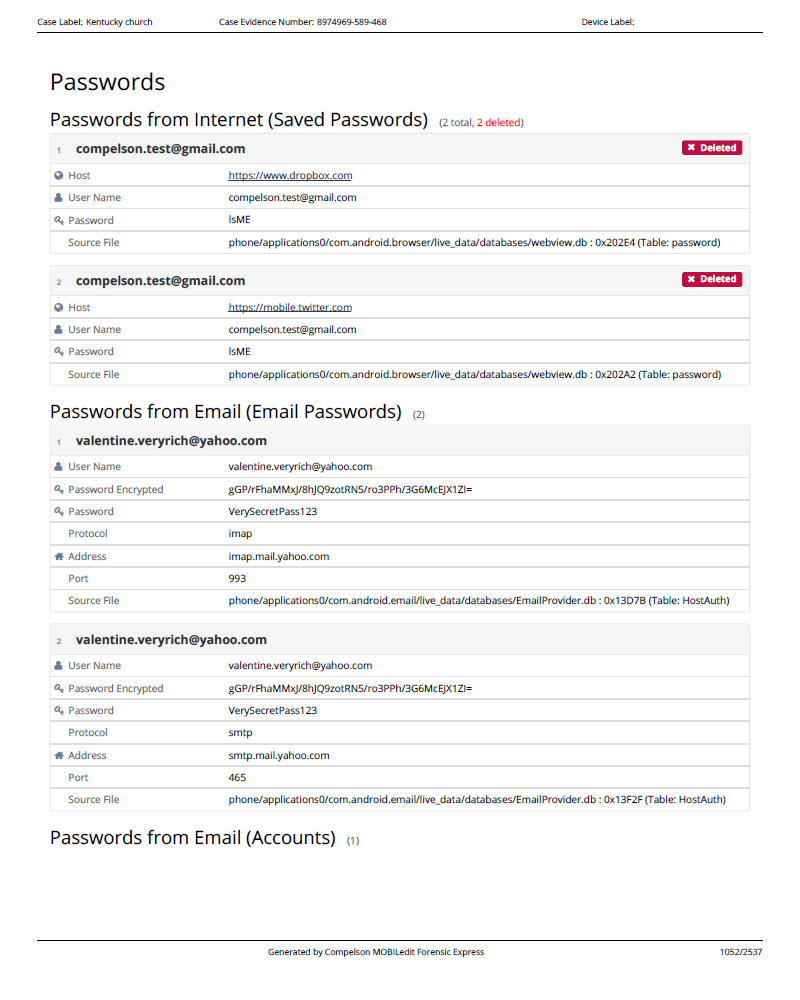800x1000 pixels.
Task: Click Passwords from Email (Email Passwords) heading
Action: pyautogui.click(x=226, y=412)
